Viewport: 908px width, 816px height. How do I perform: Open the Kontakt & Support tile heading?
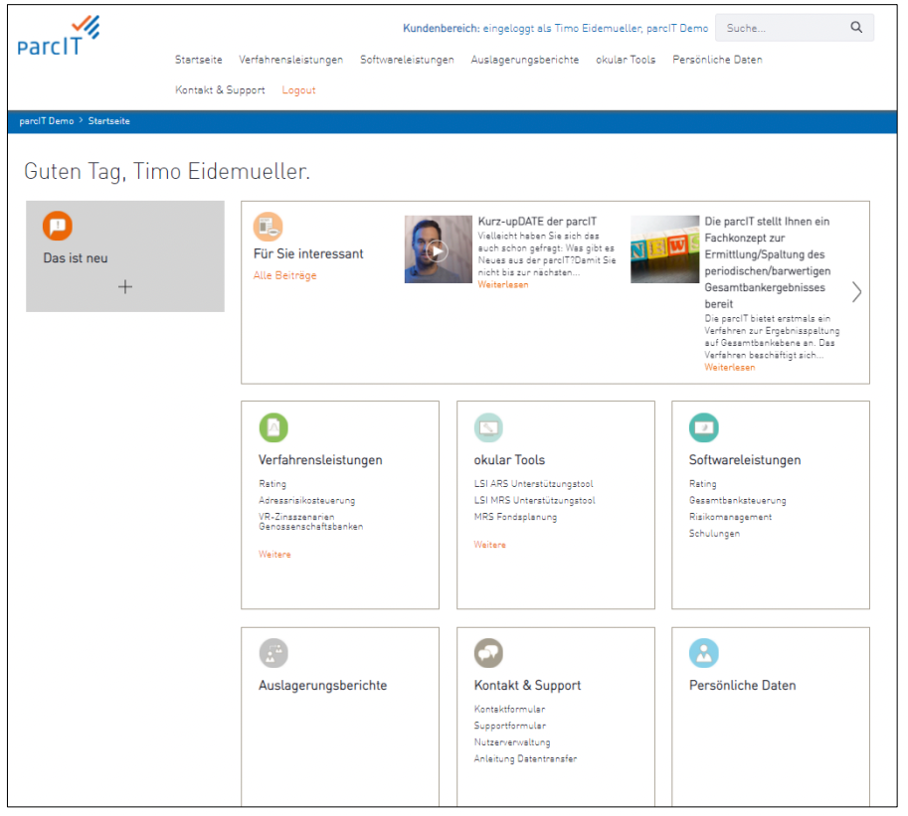tap(527, 685)
